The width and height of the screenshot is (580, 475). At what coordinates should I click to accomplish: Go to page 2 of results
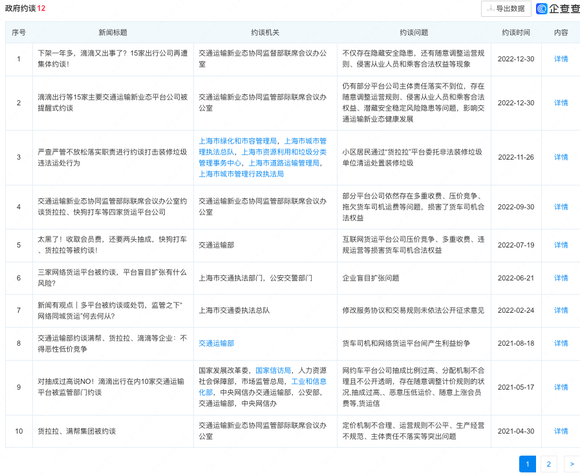pos(549,464)
